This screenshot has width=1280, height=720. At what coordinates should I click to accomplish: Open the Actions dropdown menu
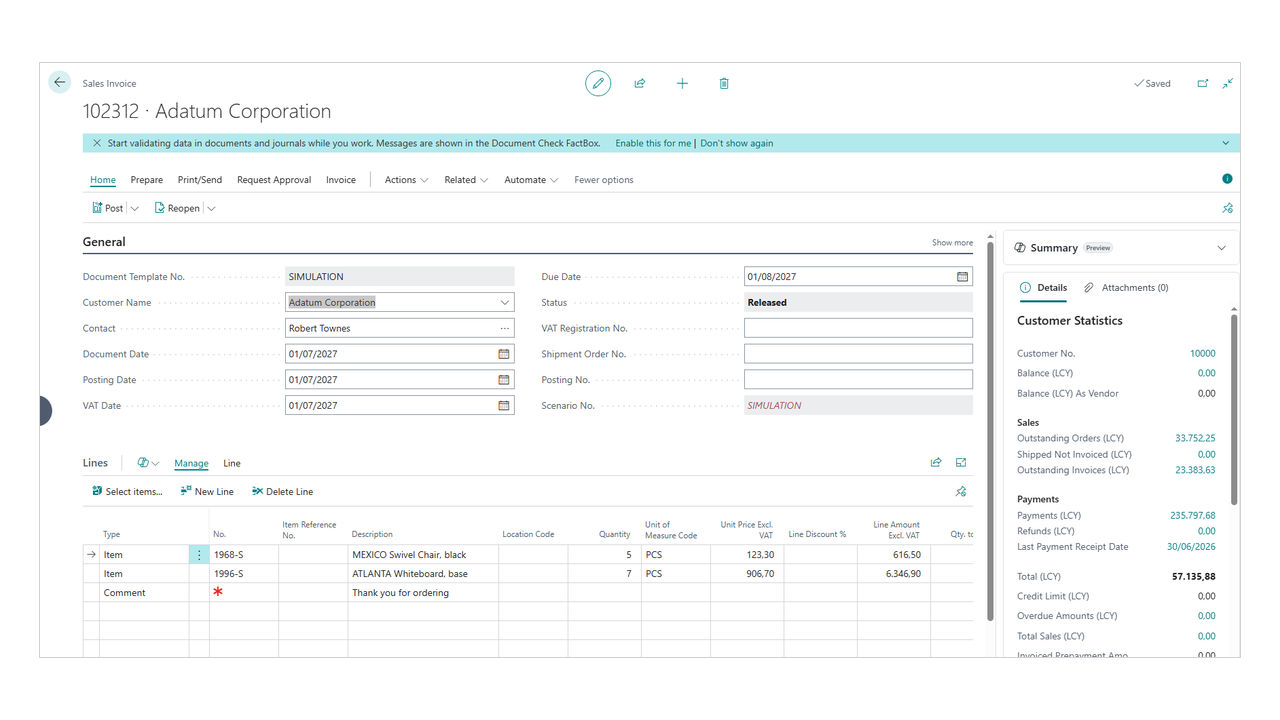click(x=406, y=180)
